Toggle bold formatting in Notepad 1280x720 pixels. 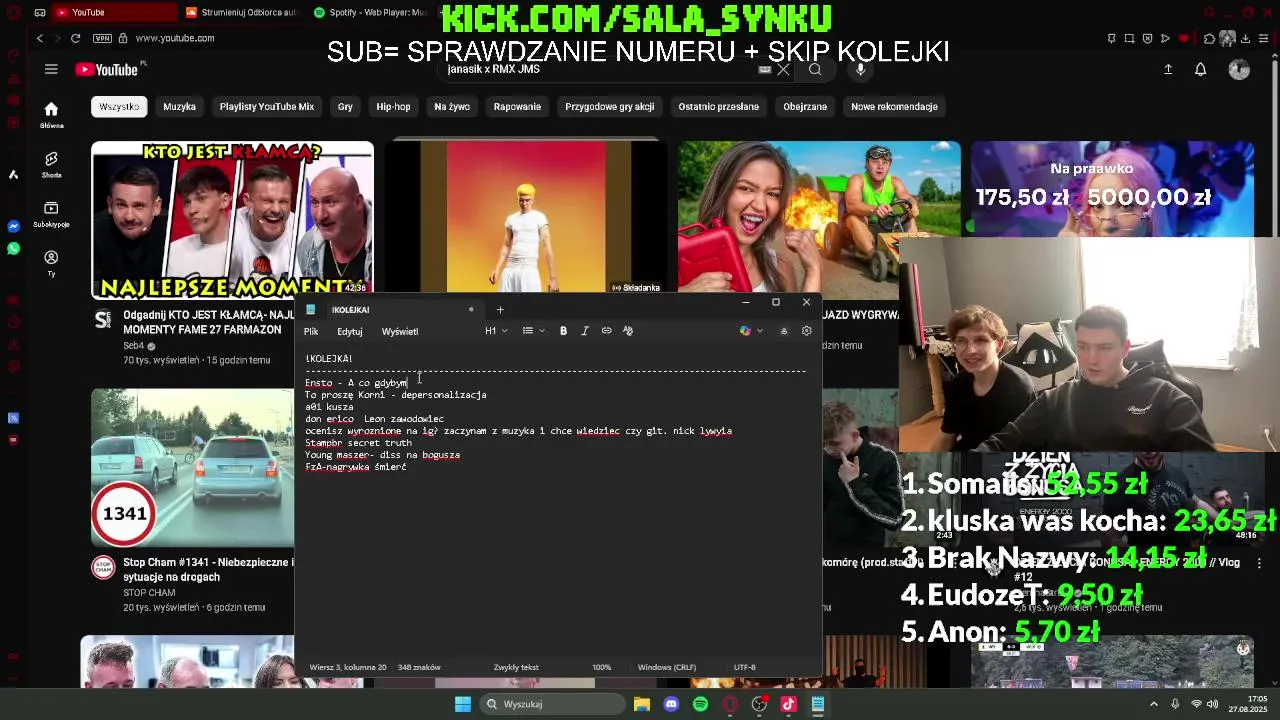pos(563,331)
